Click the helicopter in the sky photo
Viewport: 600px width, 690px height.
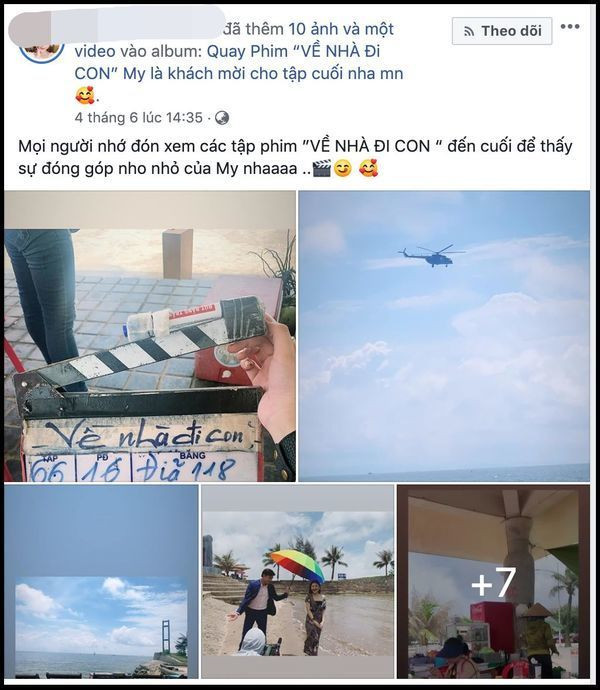tap(432, 255)
